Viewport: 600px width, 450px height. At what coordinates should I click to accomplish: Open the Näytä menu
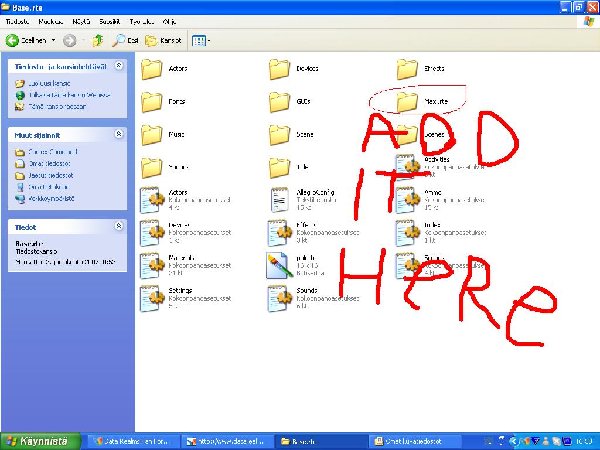point(81,22)
